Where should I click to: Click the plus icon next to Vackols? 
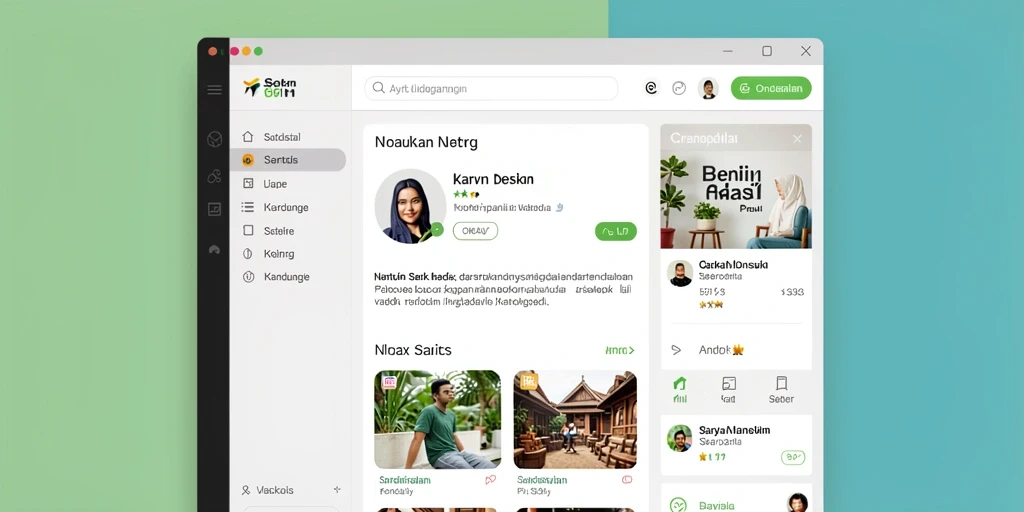coord(337,489)
